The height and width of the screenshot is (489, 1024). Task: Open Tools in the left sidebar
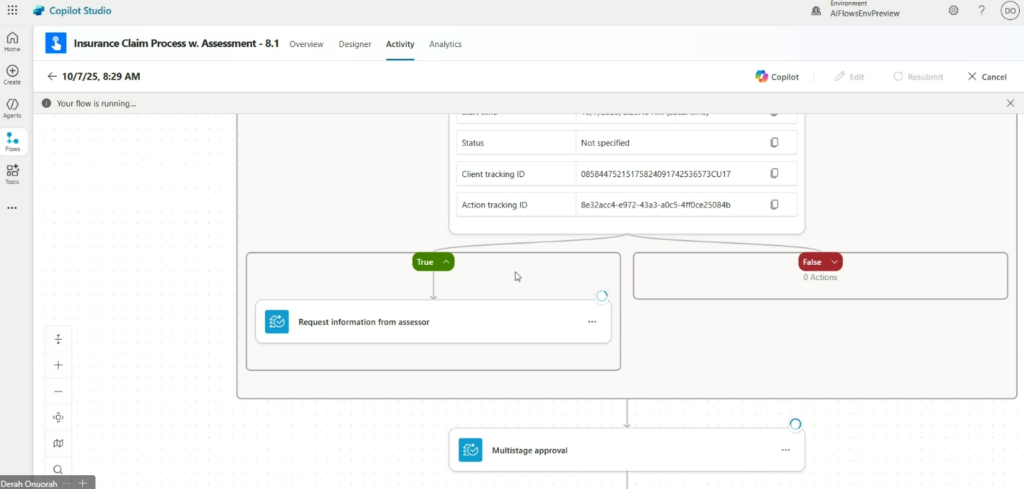[x=12, y=175]
